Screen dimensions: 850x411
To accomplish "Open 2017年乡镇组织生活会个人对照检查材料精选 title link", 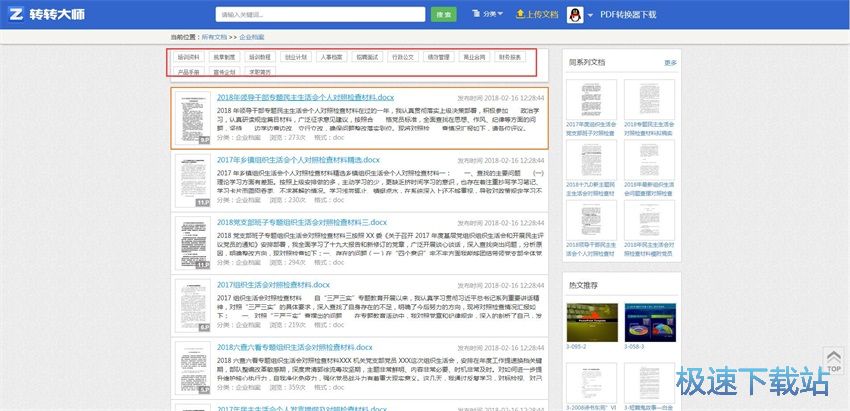I will click(x=298, y=160).
